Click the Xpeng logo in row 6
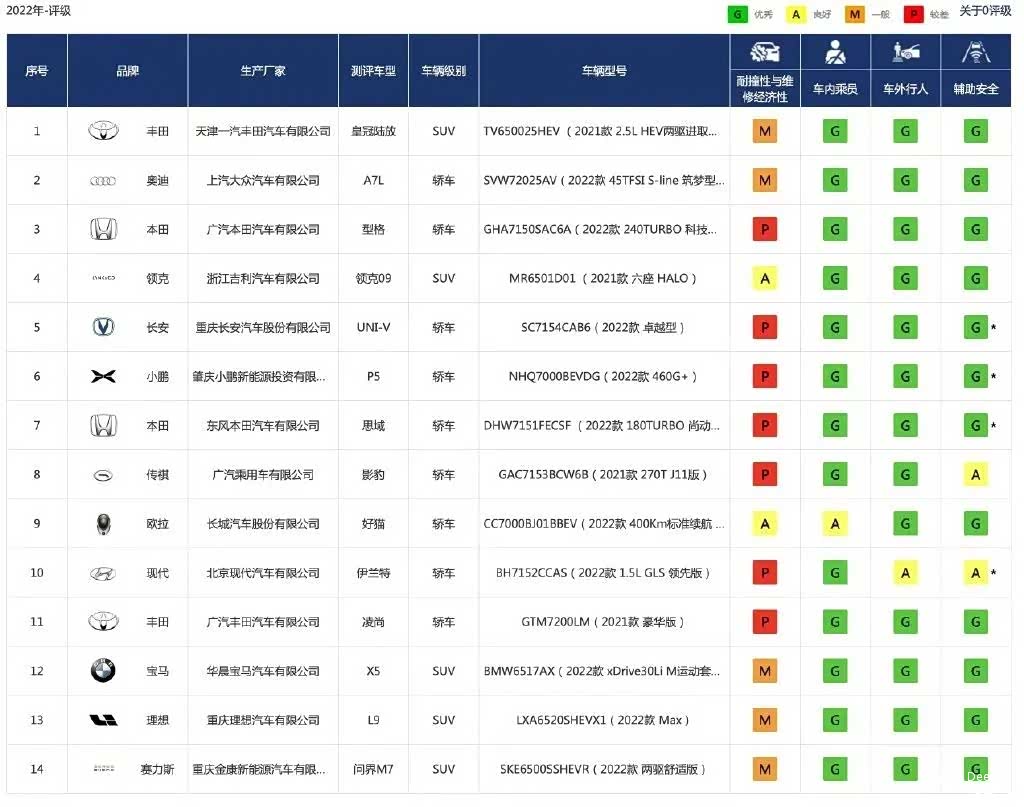 point(103,376)
